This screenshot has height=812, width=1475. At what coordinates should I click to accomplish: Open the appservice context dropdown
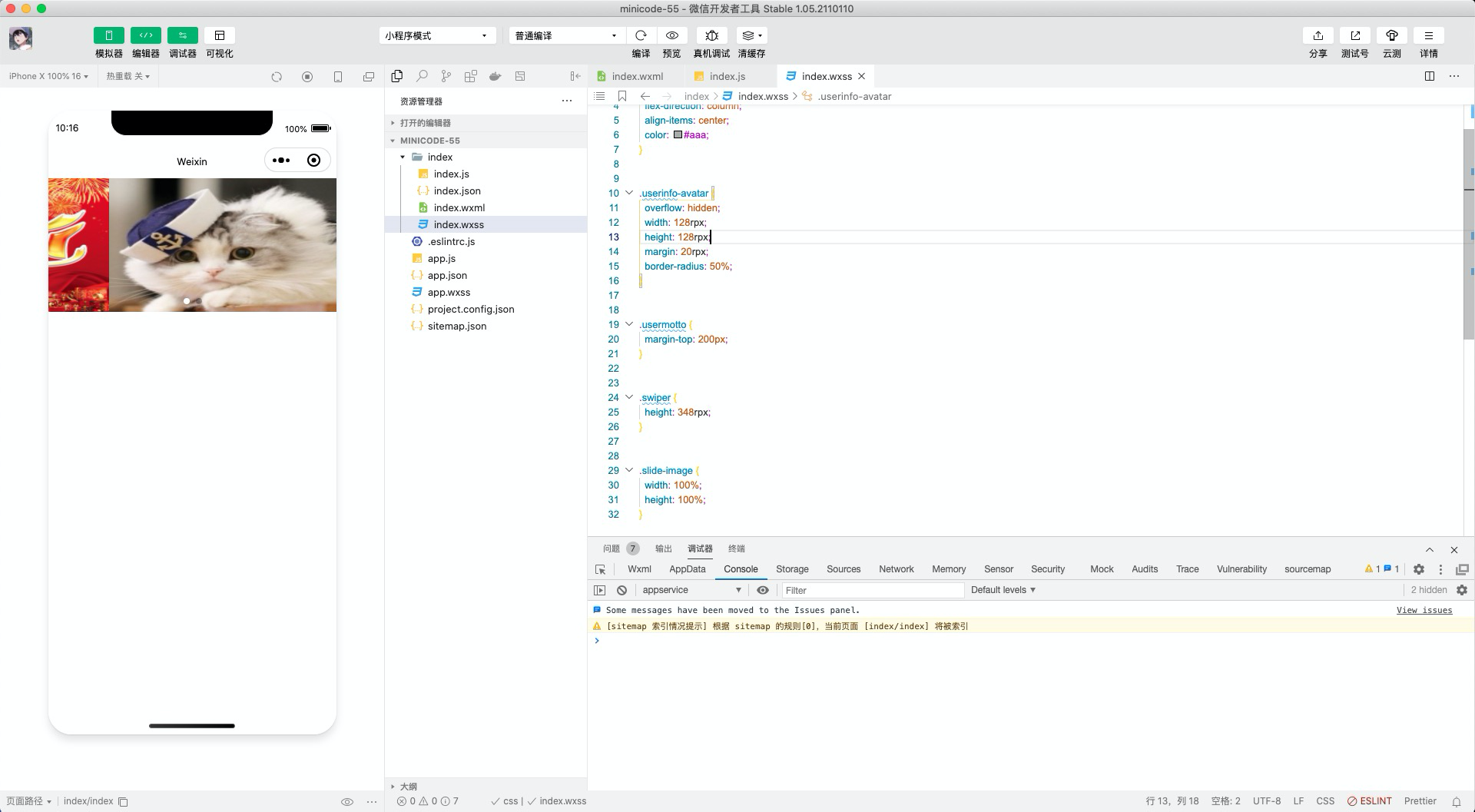pos(691,590)
